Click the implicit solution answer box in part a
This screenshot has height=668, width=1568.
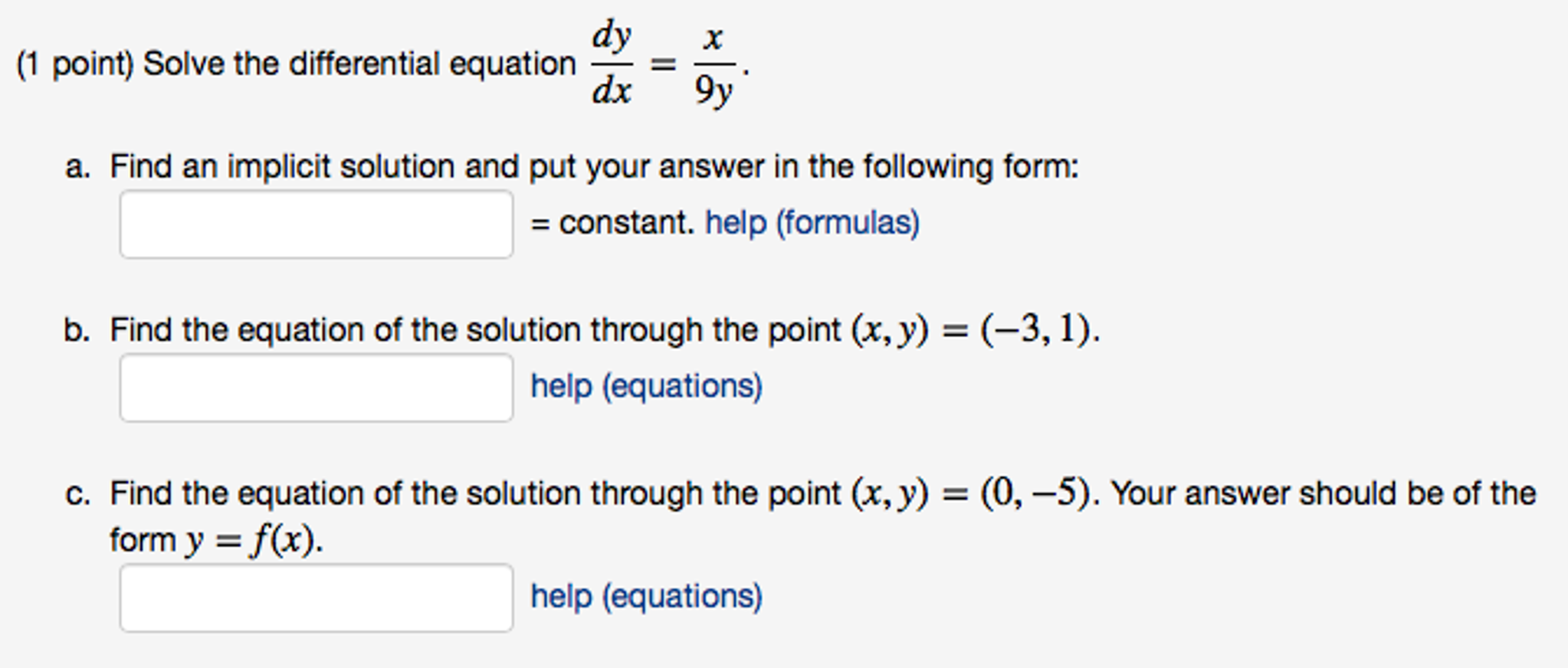317,224
